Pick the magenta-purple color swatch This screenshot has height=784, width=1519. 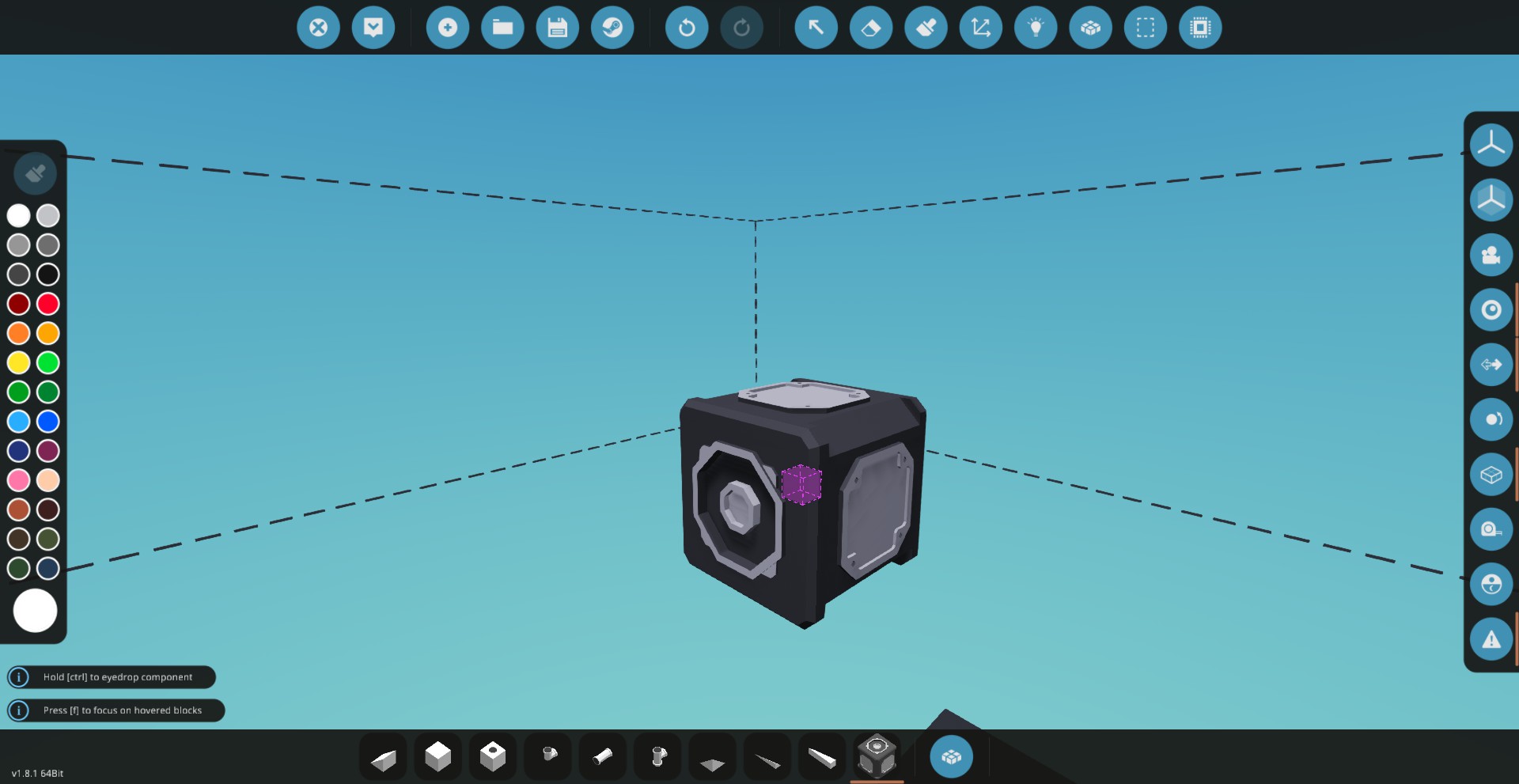pos(48,451)
